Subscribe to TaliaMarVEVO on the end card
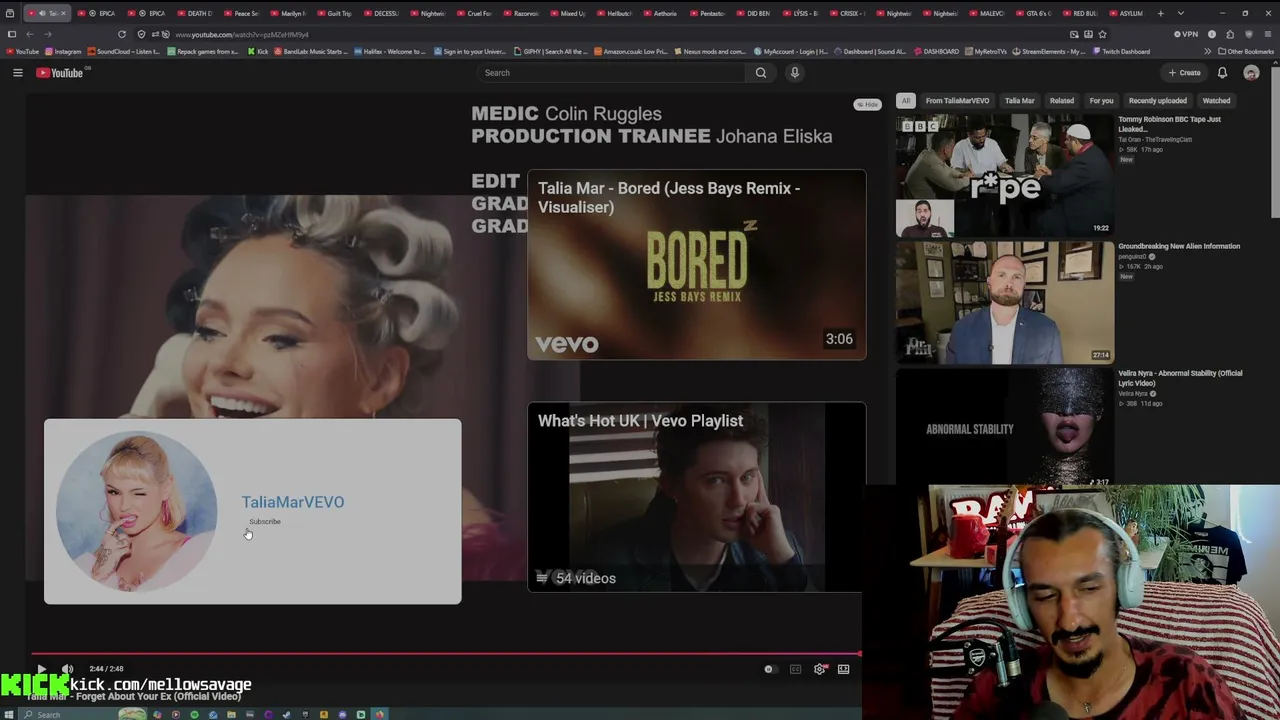Screen dimensions: 1280x720 coord(265,522)
